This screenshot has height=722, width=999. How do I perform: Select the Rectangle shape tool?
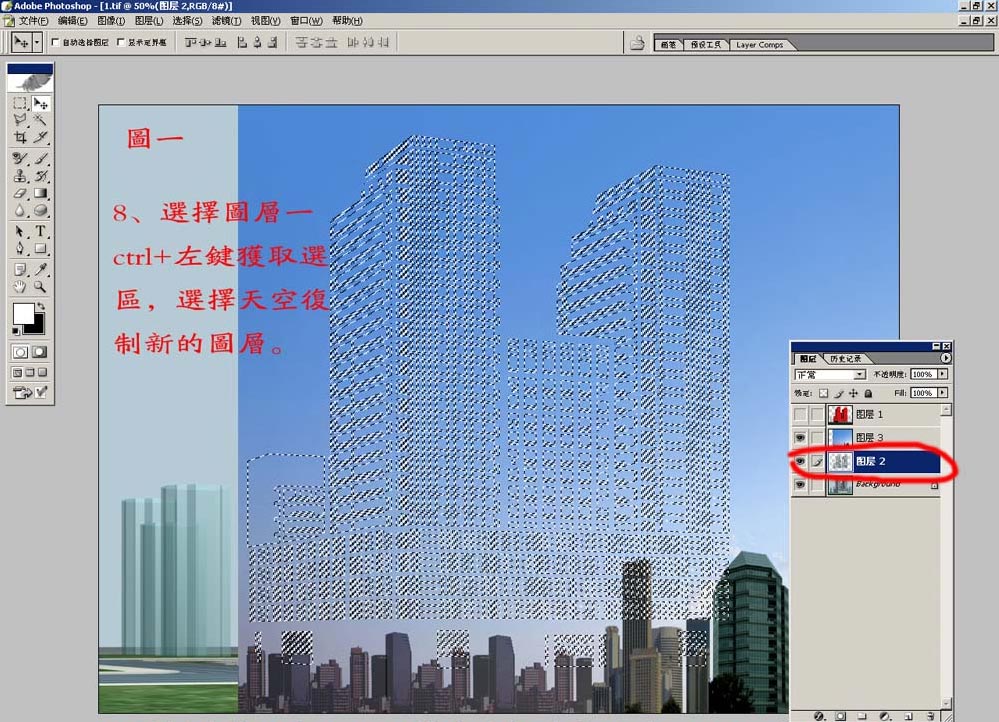pos(41,249)
